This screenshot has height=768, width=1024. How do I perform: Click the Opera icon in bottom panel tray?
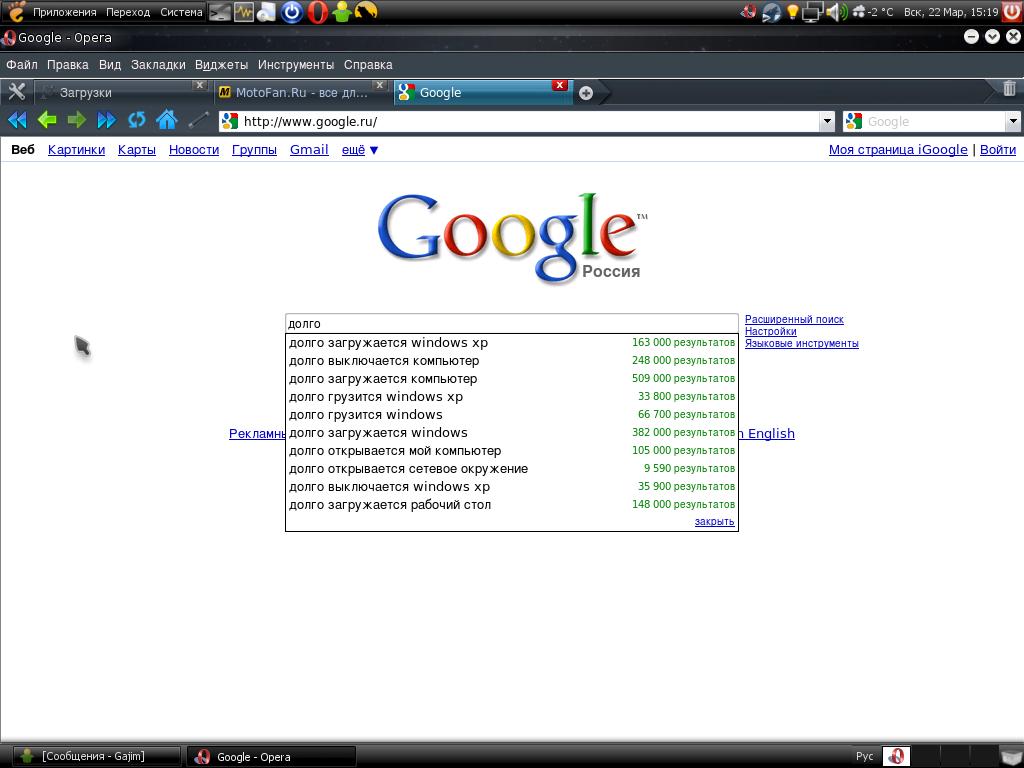coord(896,756)
